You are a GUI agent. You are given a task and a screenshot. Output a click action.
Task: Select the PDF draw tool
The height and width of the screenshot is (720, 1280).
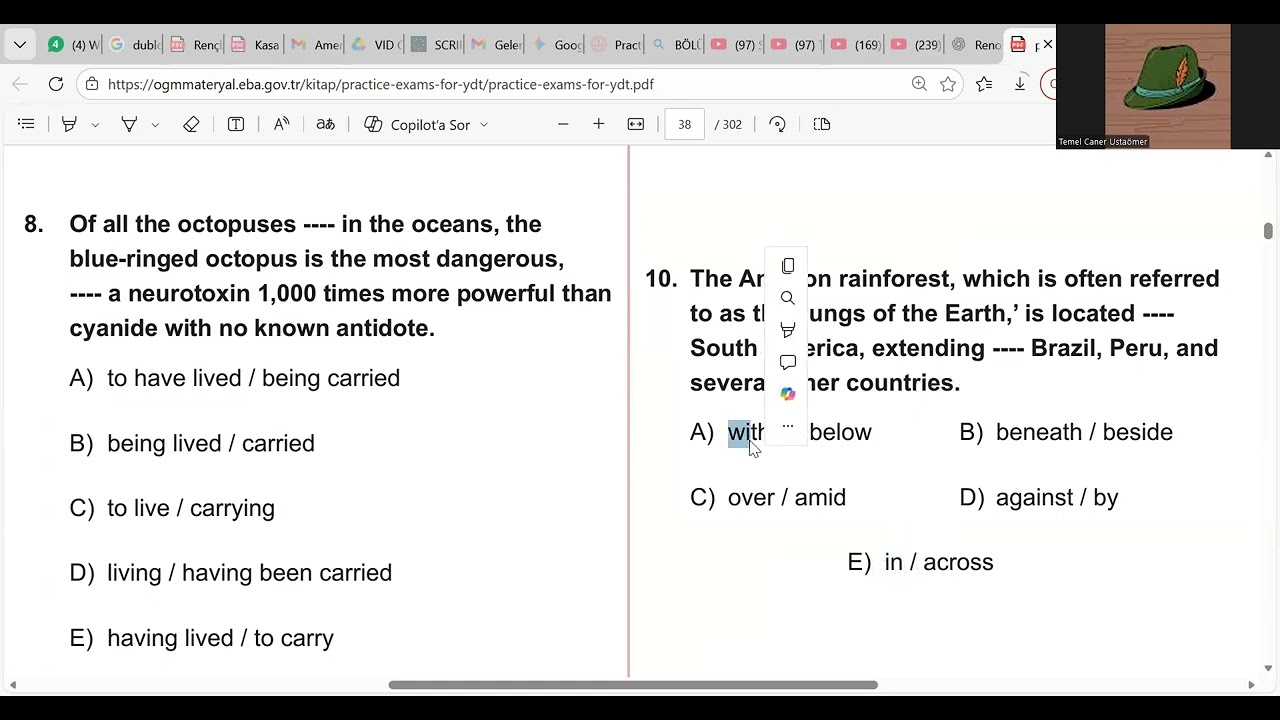tap(129, 124)
